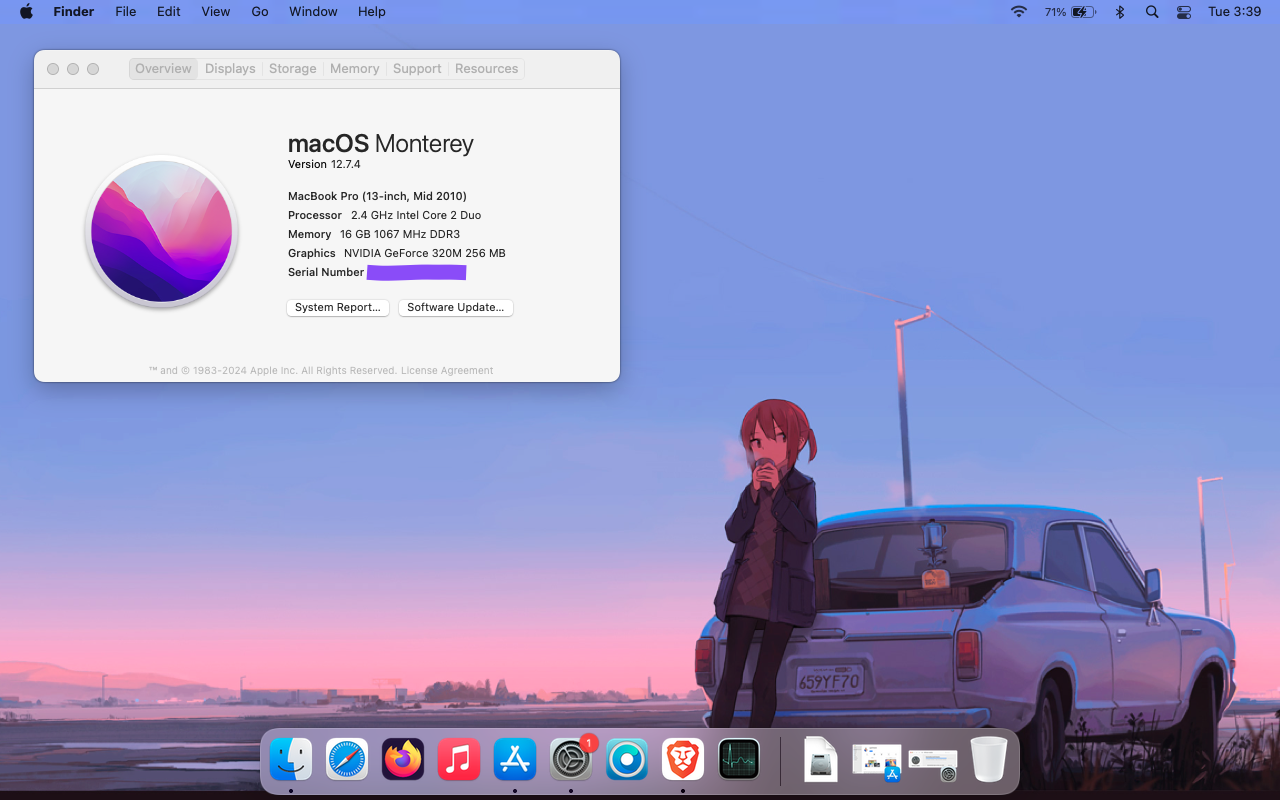Open the File menu

pyautogui.click(x=126, y=12)
